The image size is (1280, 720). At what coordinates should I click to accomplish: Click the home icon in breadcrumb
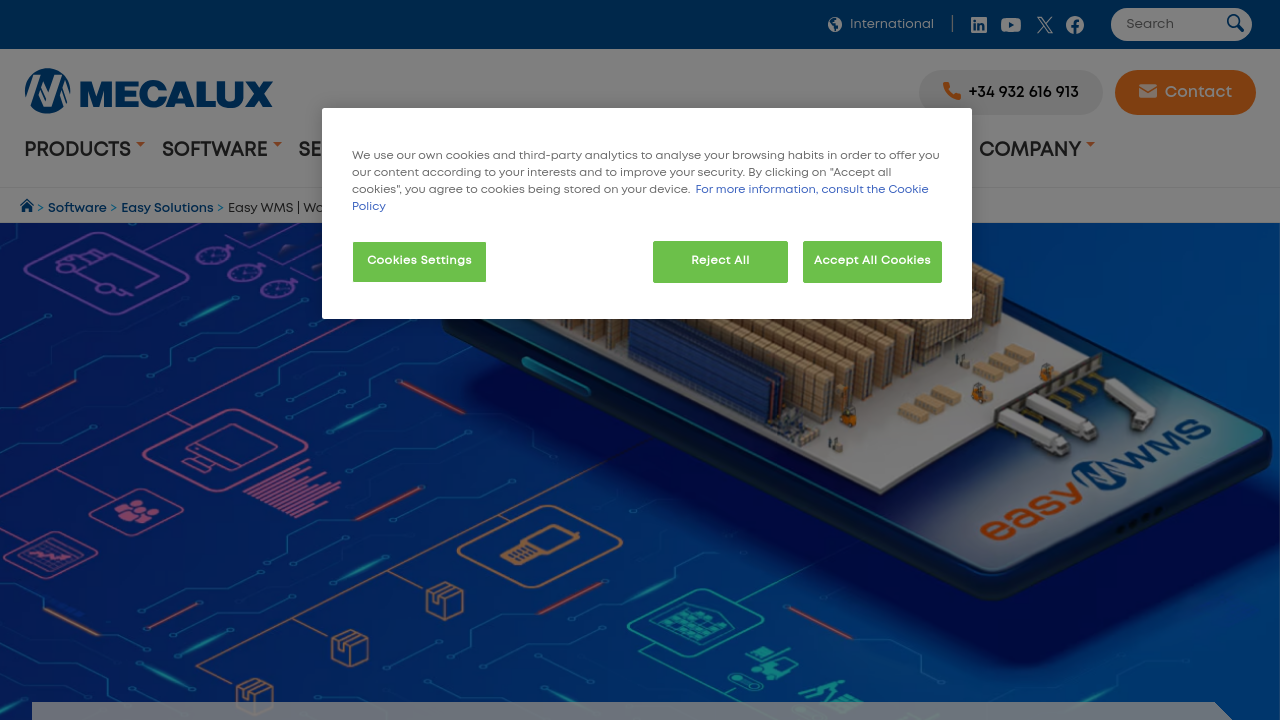(x=27, y=206)
